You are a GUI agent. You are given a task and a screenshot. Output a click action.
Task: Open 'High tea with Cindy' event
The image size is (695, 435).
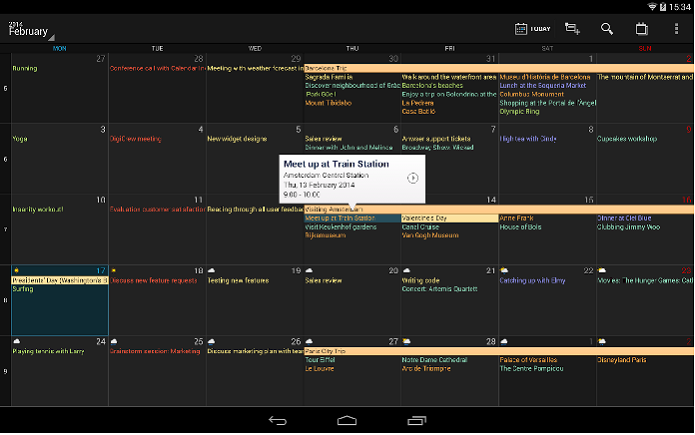pyautogui.click(x=528, y=139)
